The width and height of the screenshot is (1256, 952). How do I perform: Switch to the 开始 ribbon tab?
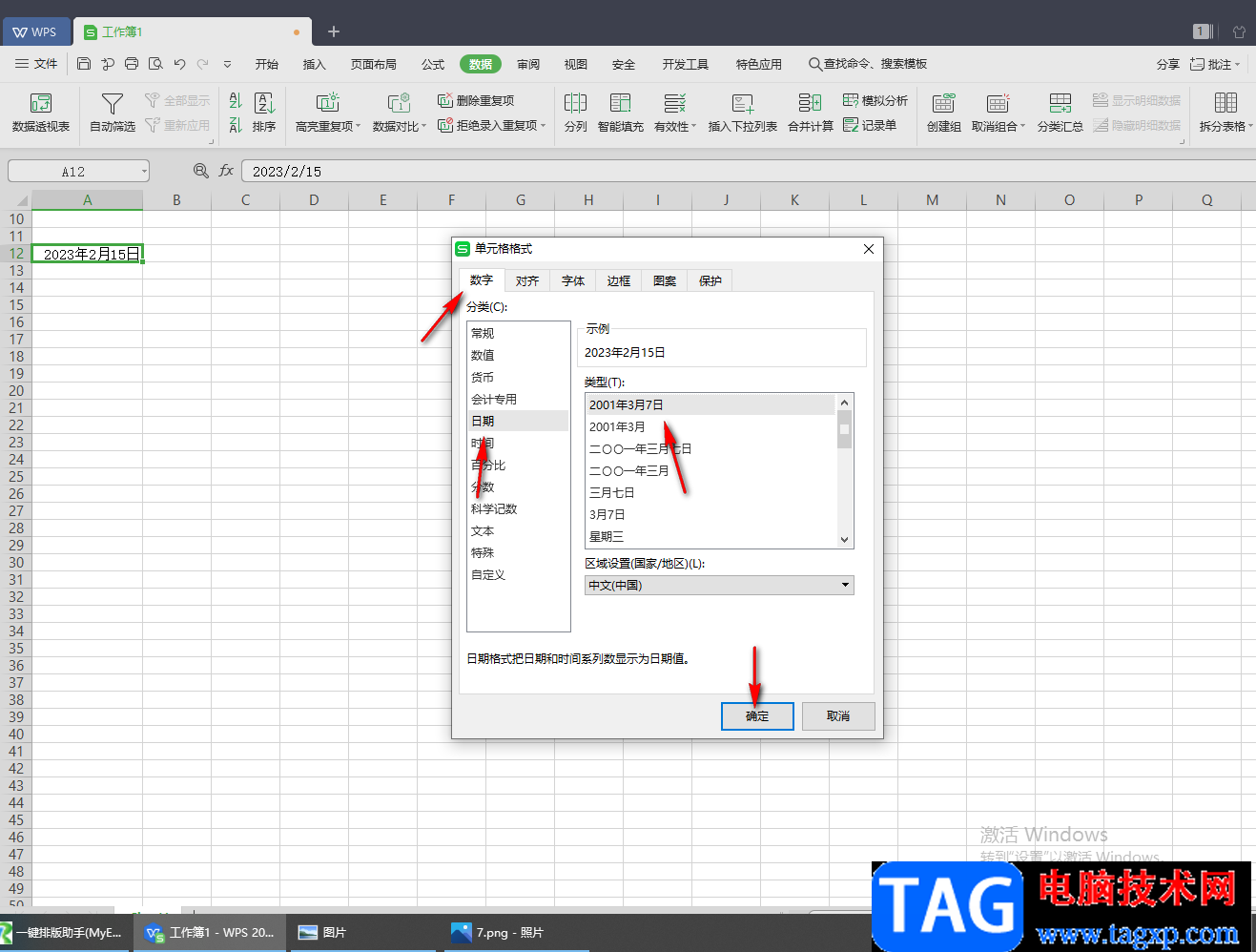267,64
